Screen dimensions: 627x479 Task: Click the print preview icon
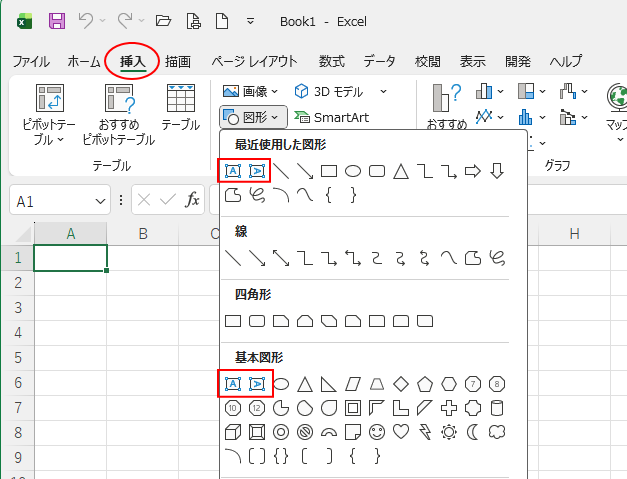tap(194, 21)
